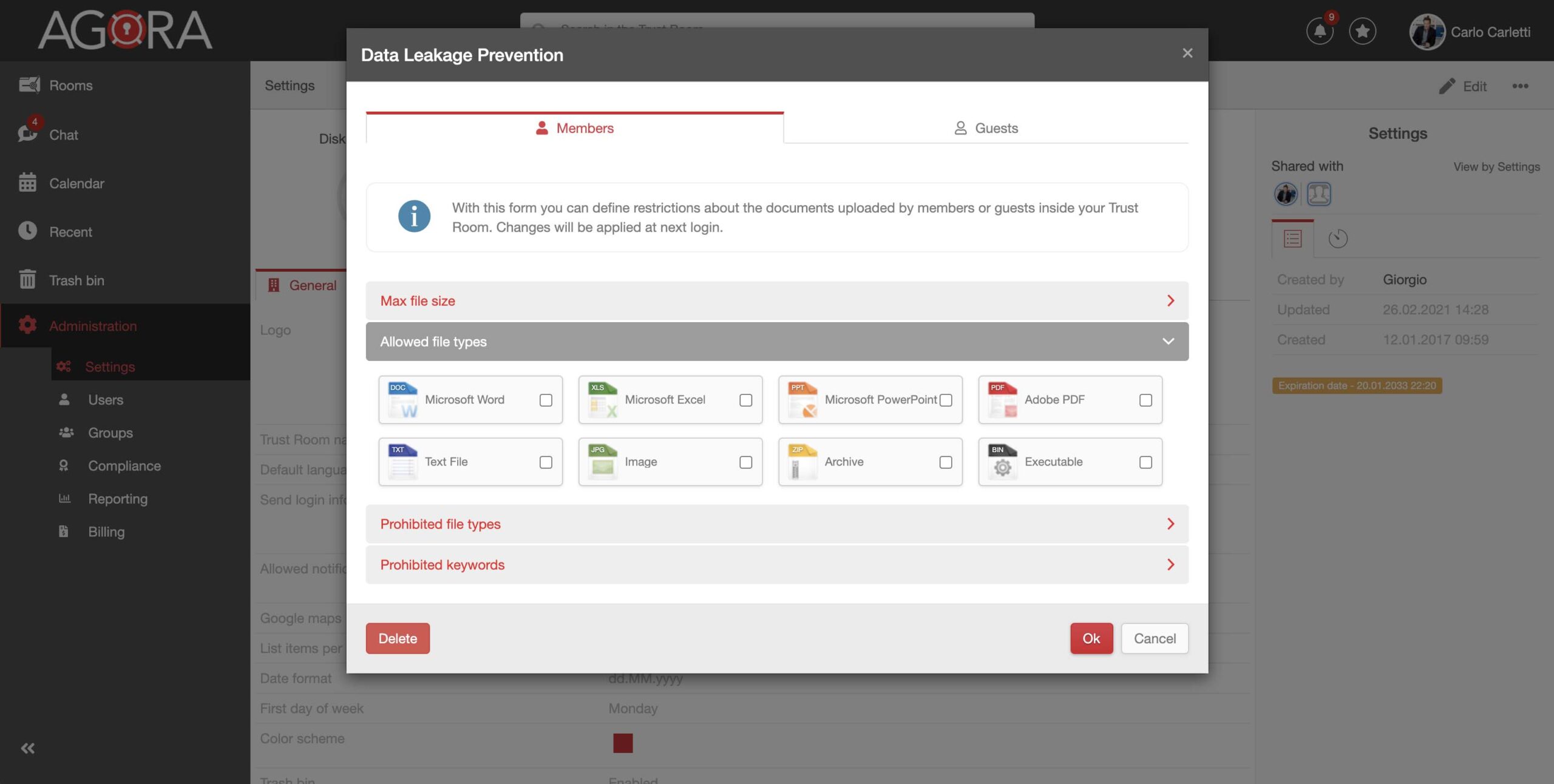Open the Calendar section
Screen dimensions: 1554x784
[76, 183]
